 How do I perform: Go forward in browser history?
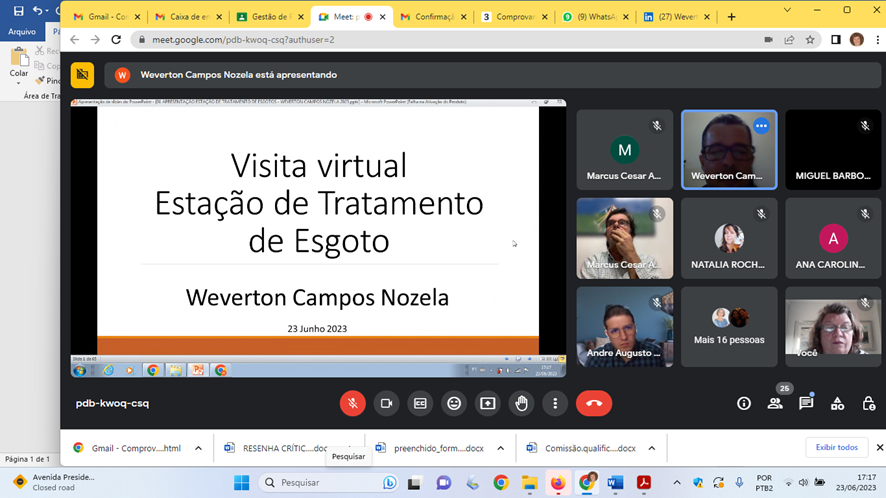tap(95, 40)
